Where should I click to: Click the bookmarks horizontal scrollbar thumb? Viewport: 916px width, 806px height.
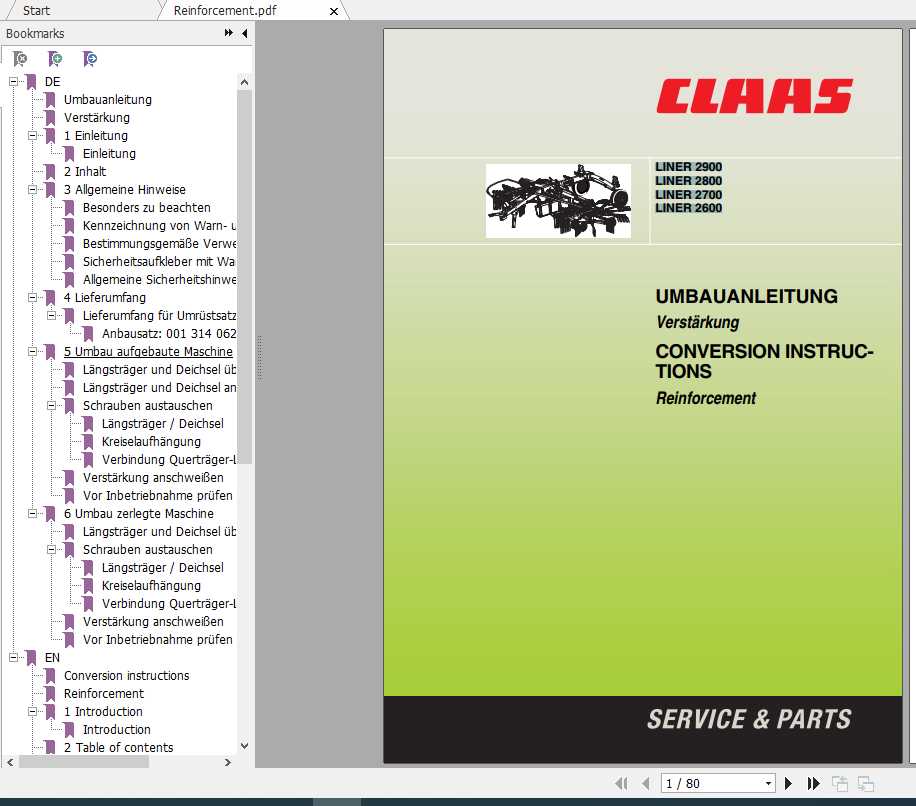point(84,762)
